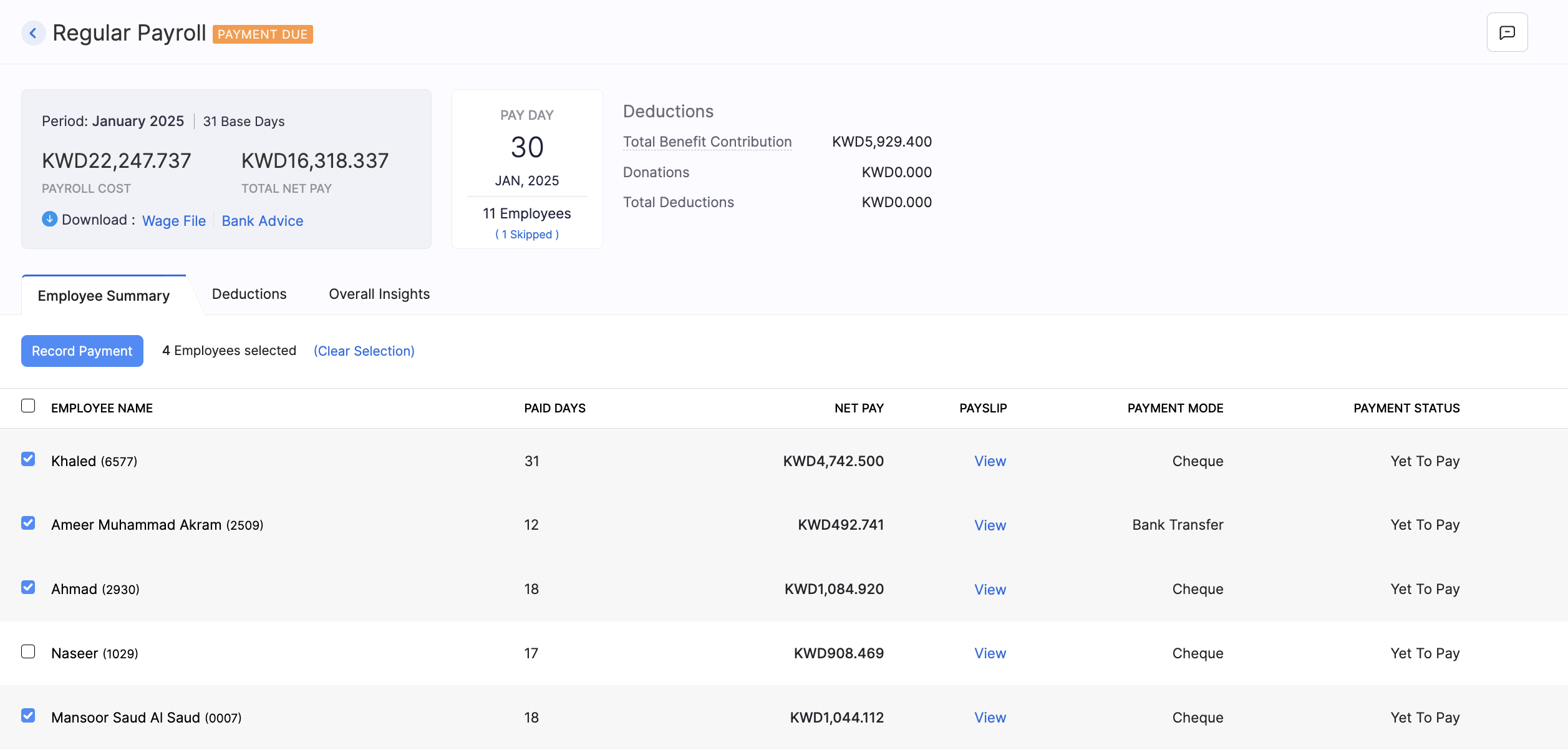Download the Bank Advice
This screenshot has height=755, width=1568.
pos(263,220)
